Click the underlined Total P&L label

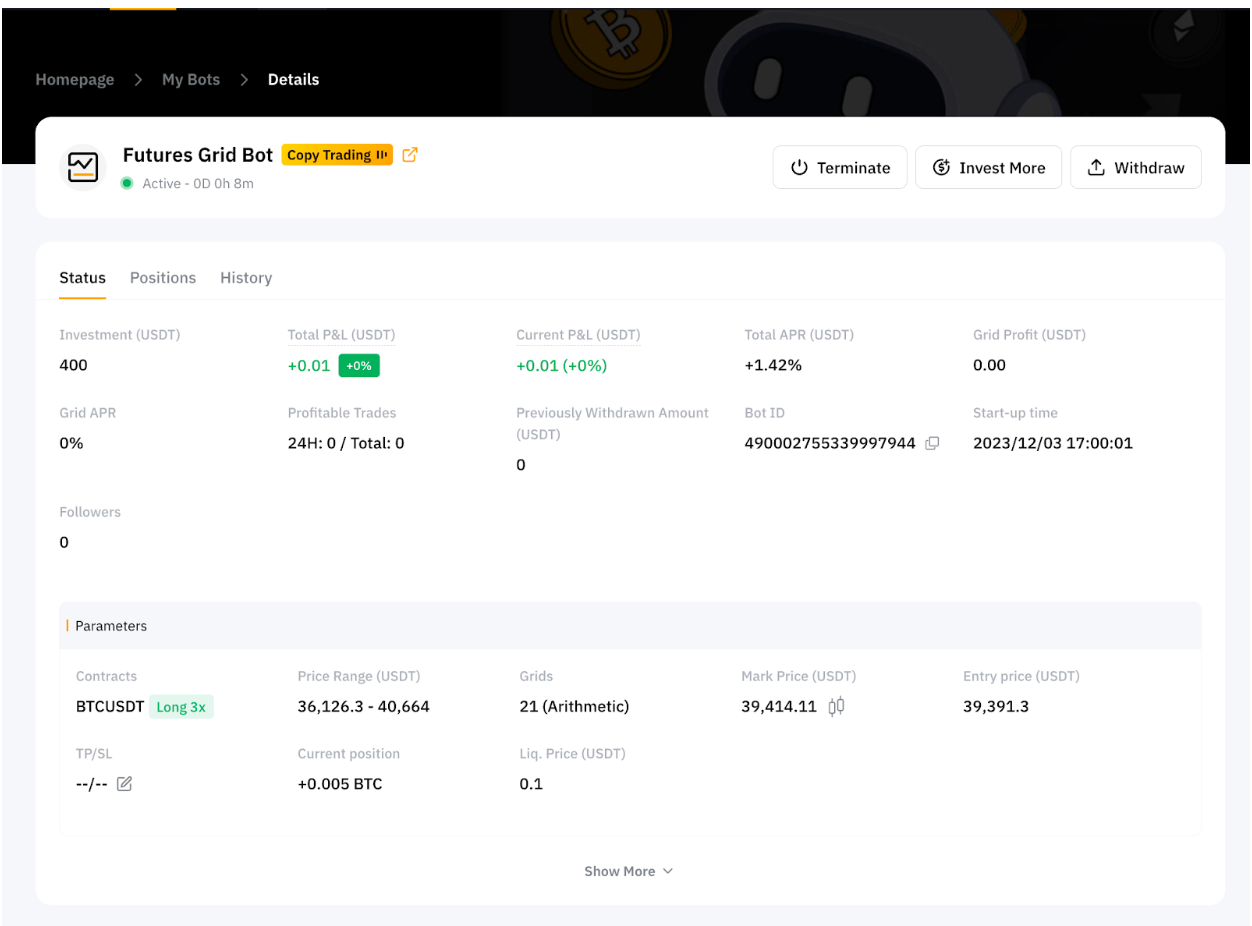point(341,335)
